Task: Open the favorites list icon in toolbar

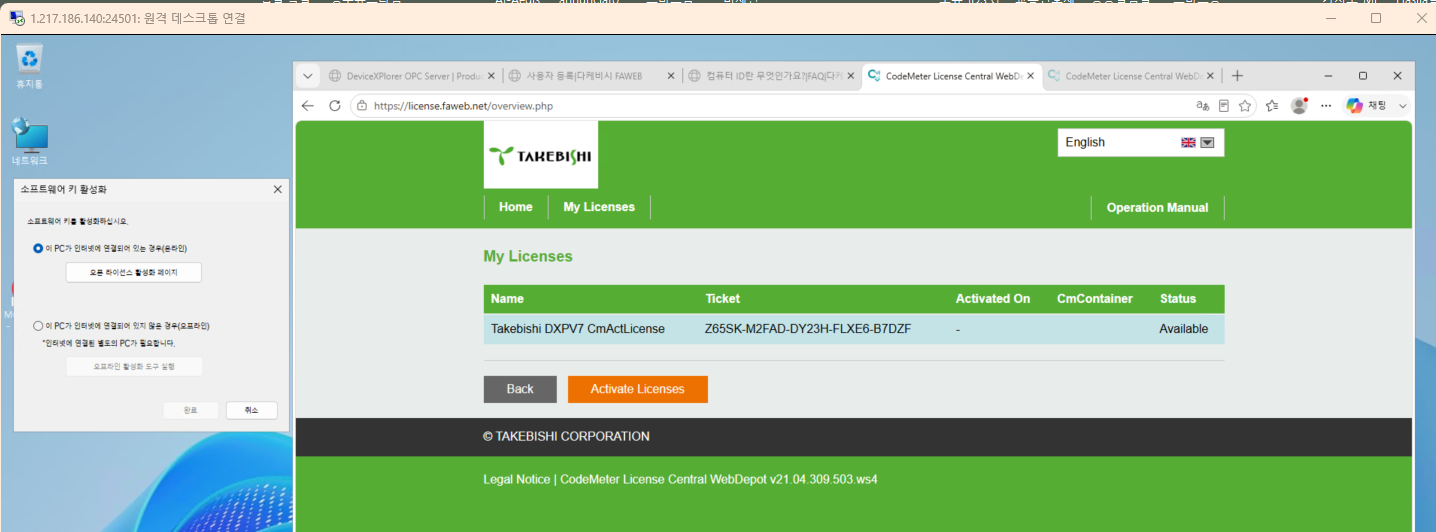Action: coord(1272,105)
